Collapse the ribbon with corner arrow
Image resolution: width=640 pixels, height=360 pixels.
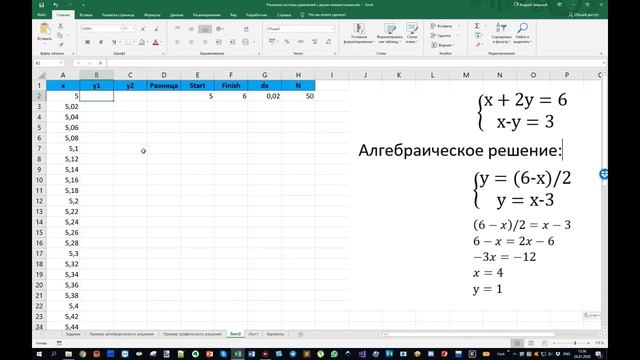[x=601, y=53]
